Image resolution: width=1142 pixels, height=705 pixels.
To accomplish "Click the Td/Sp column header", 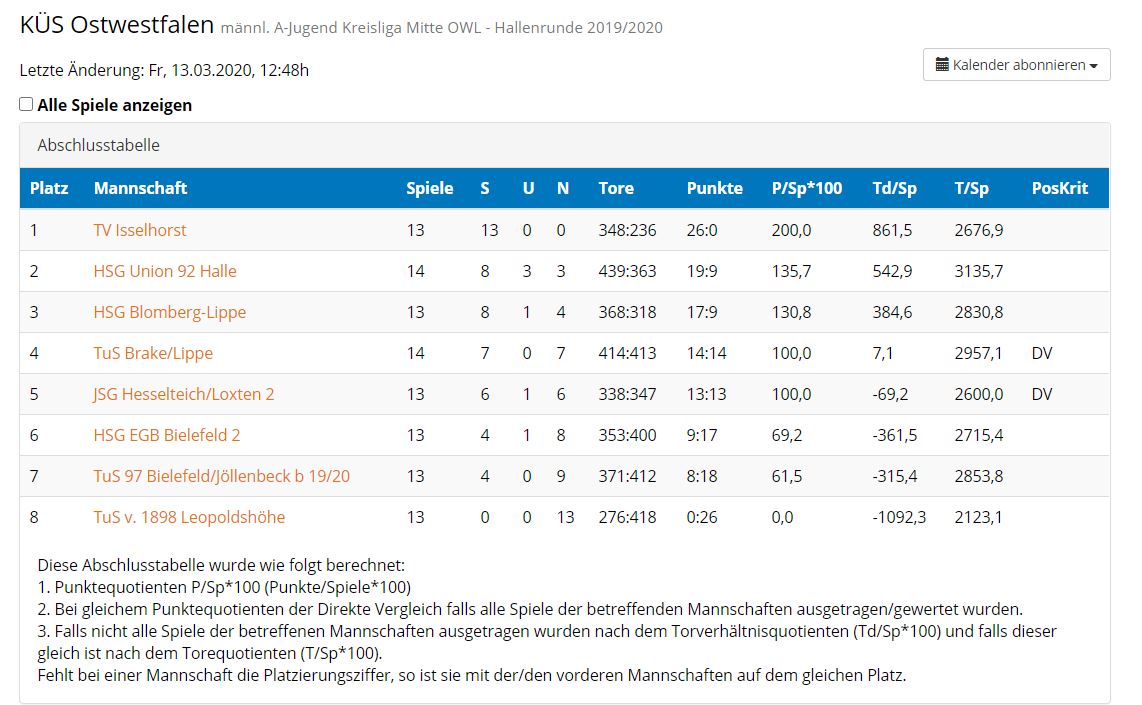I will (894, 188).
